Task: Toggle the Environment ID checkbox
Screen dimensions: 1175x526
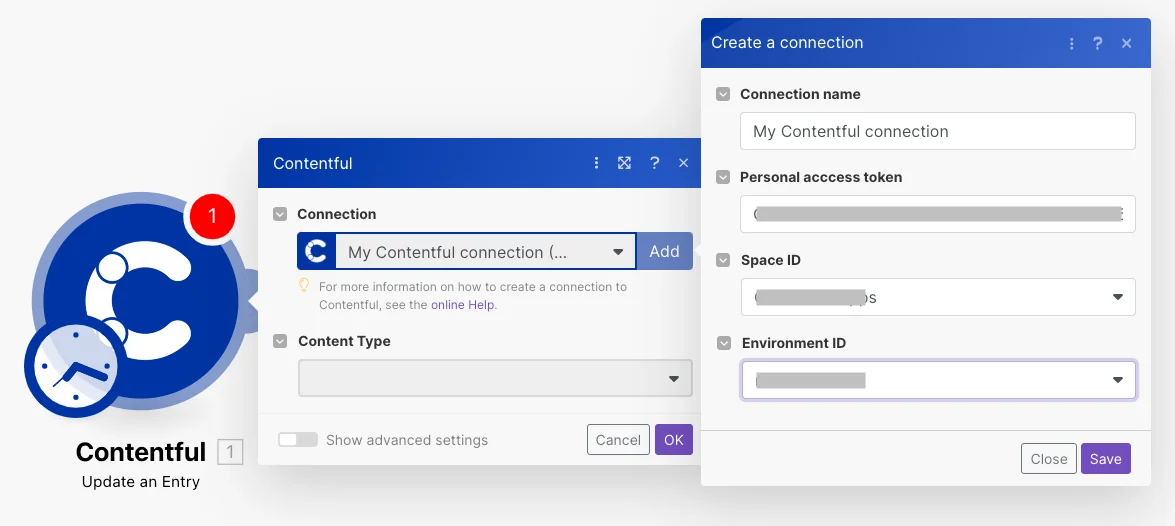Action: pyautogui.click(x=723, y=343)
